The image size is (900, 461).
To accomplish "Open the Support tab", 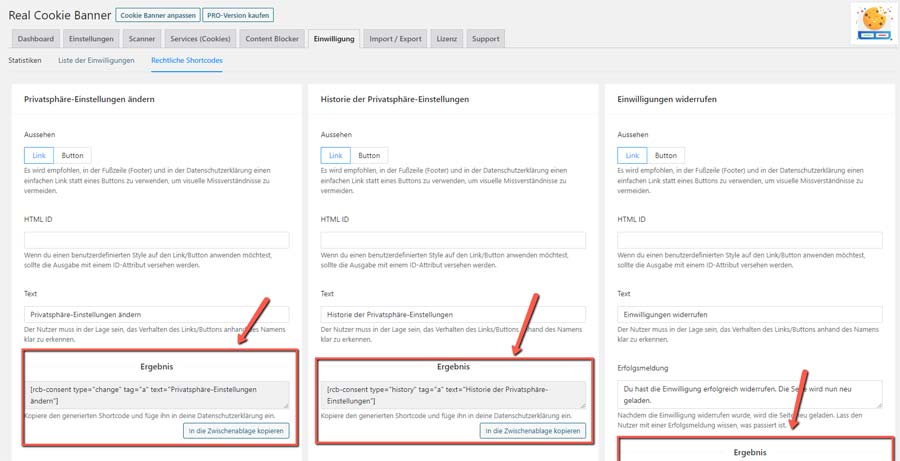I will coord(486,39).
